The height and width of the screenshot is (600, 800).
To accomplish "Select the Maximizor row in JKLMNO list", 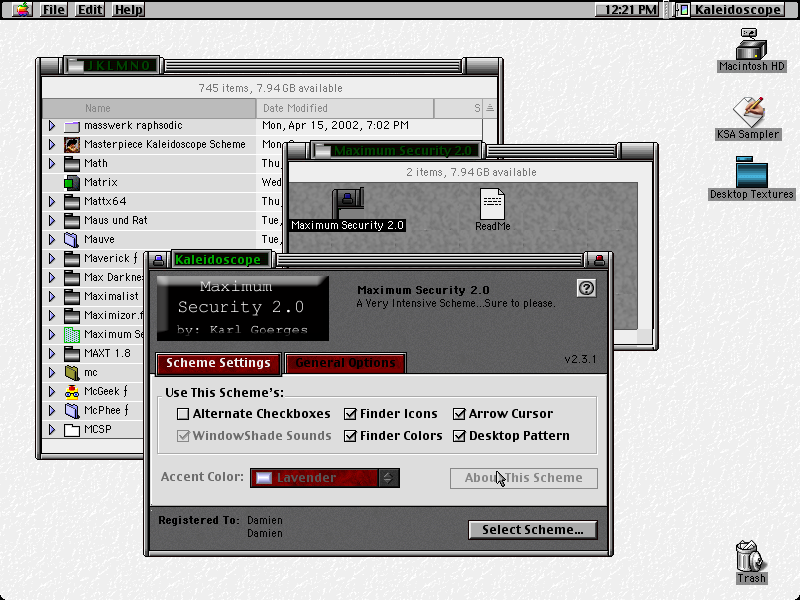I will (93, 316).
